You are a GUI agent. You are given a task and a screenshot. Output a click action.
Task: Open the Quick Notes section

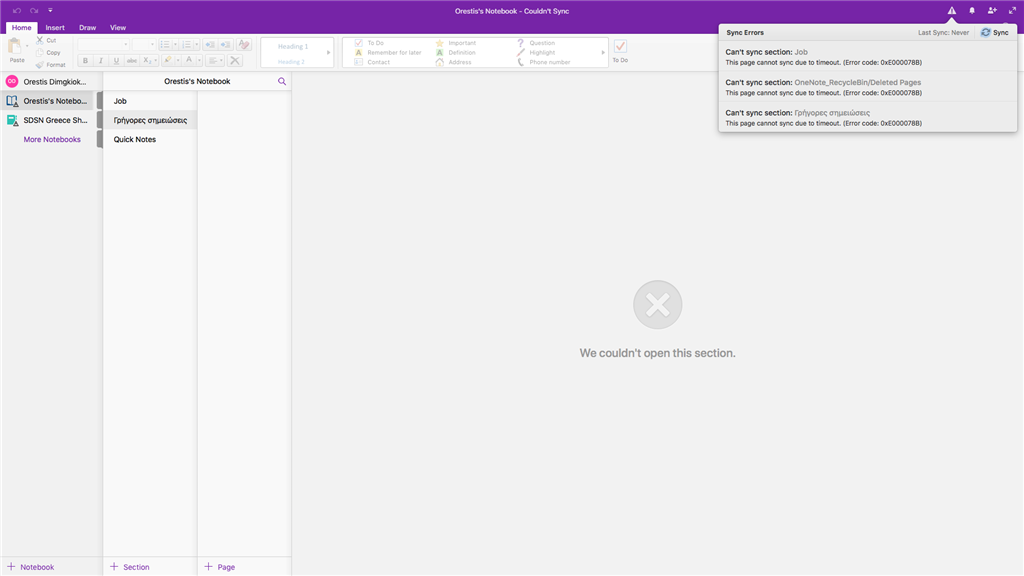pyautogui.click(x=150, y=139)
